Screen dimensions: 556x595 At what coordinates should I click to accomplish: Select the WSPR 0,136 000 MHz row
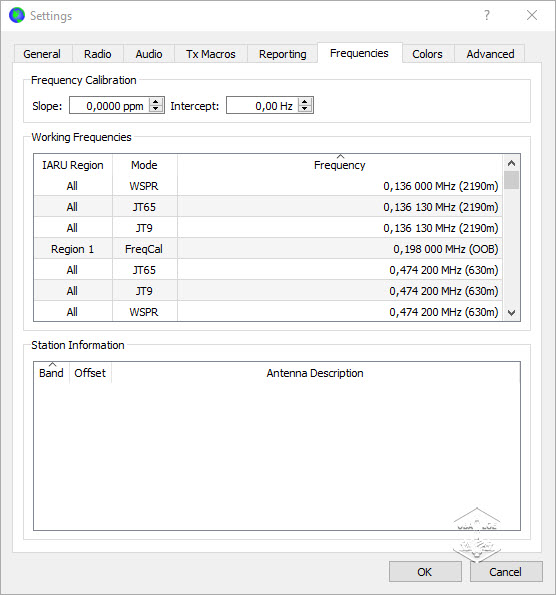pos(268,186)
